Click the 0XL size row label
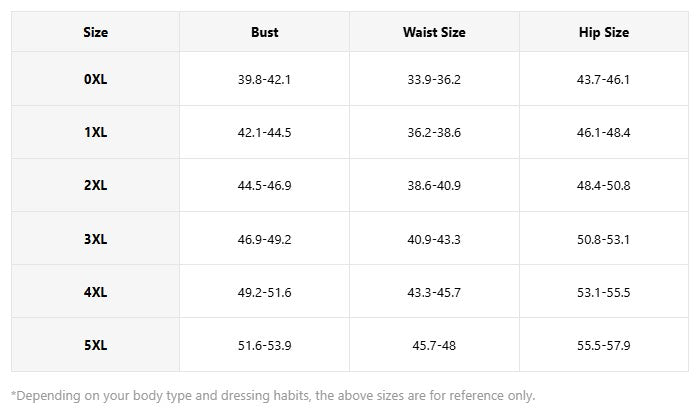The image size is (698, 412). [x=96, y=79]
